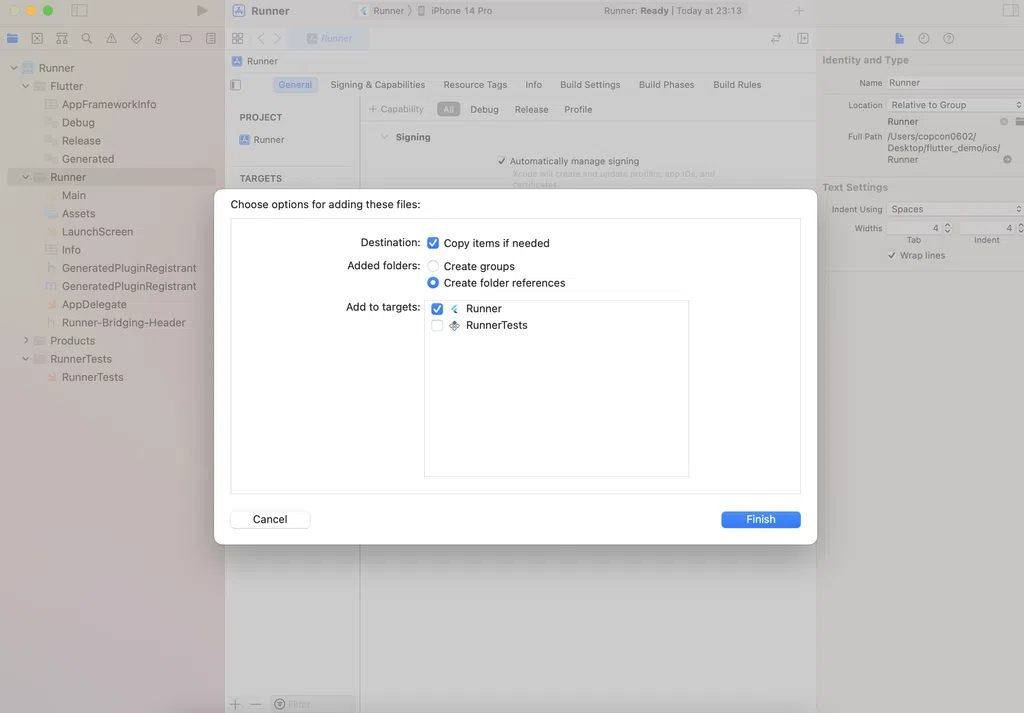Show the History inspector clock icon
This screenshot has width=1024, height=713.
[924, 39]
